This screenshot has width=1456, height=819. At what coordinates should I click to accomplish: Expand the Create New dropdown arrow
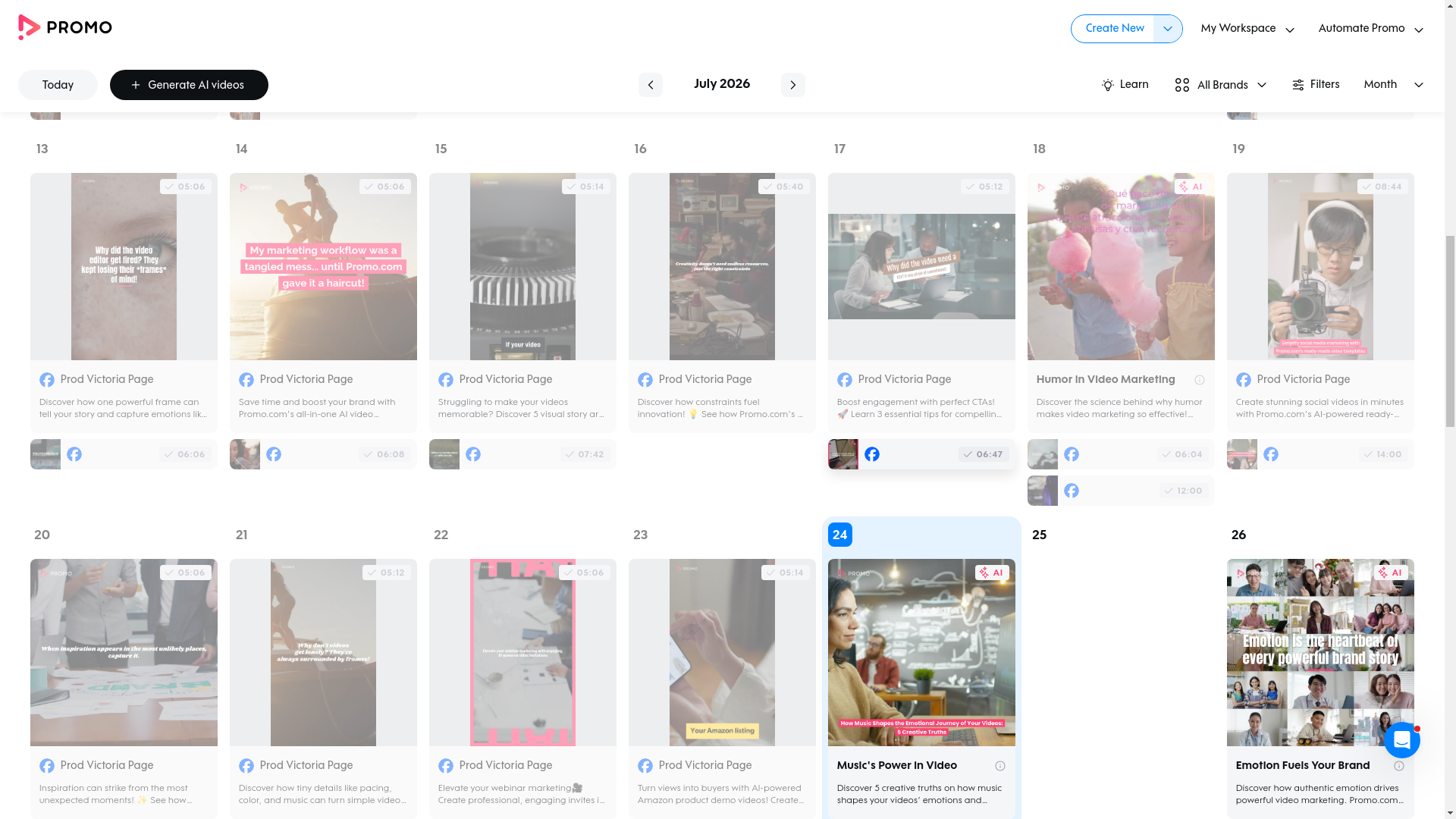[1168, 29]
